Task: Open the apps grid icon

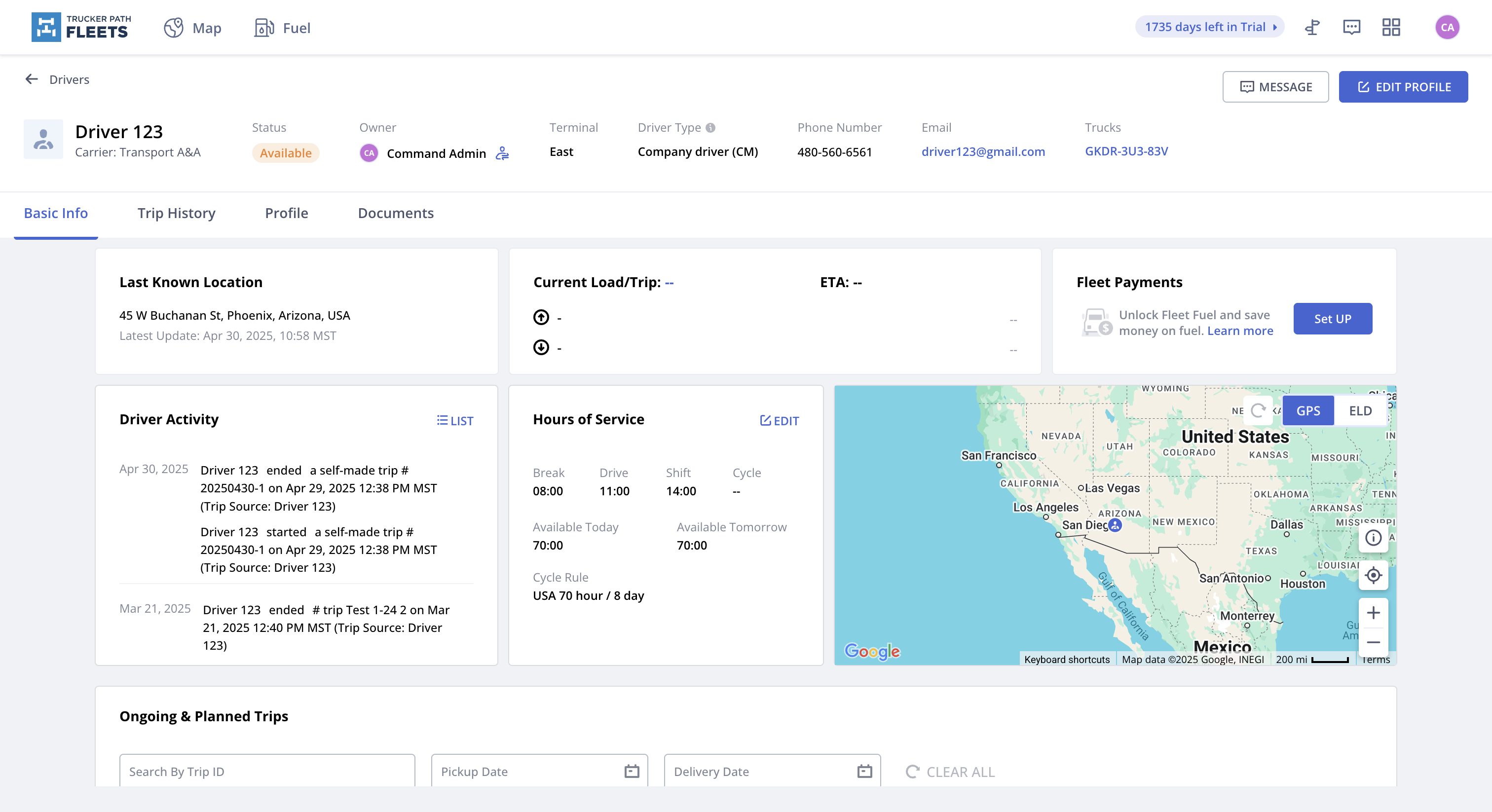Action: (1391, 27)
